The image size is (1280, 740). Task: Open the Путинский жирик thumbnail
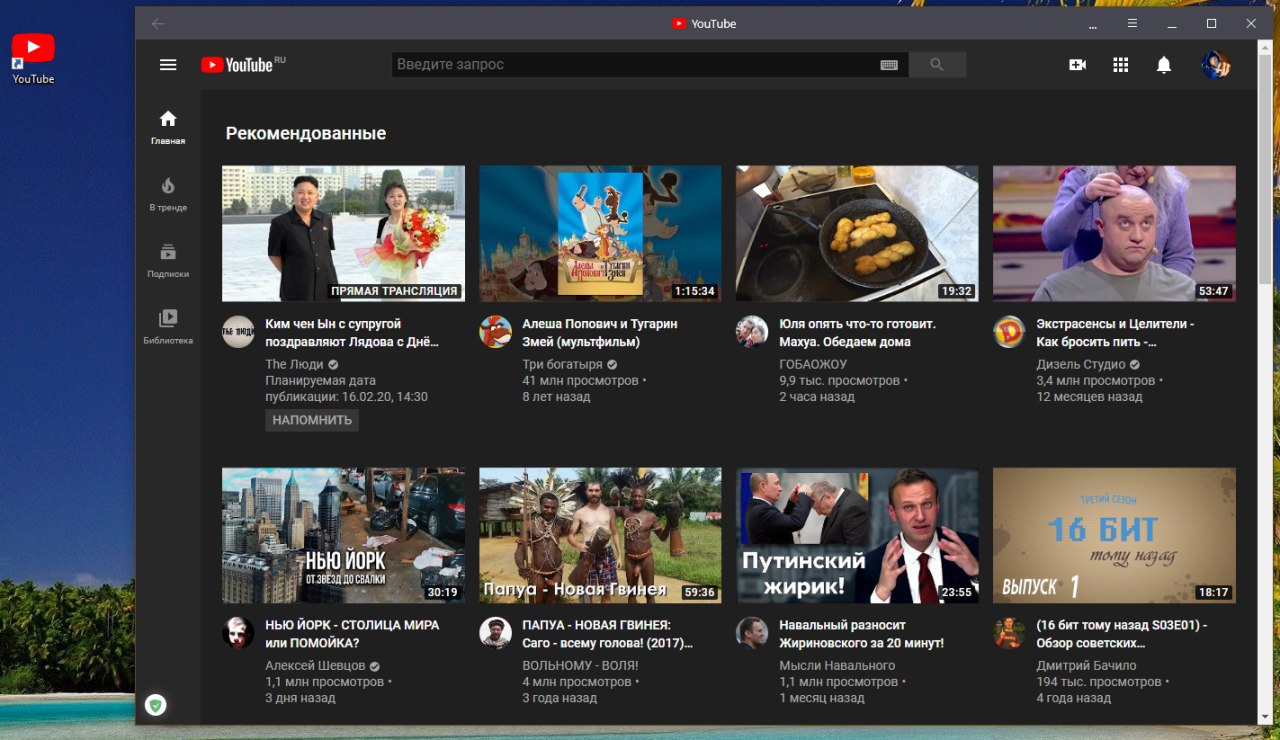click(x=857, y=535)
